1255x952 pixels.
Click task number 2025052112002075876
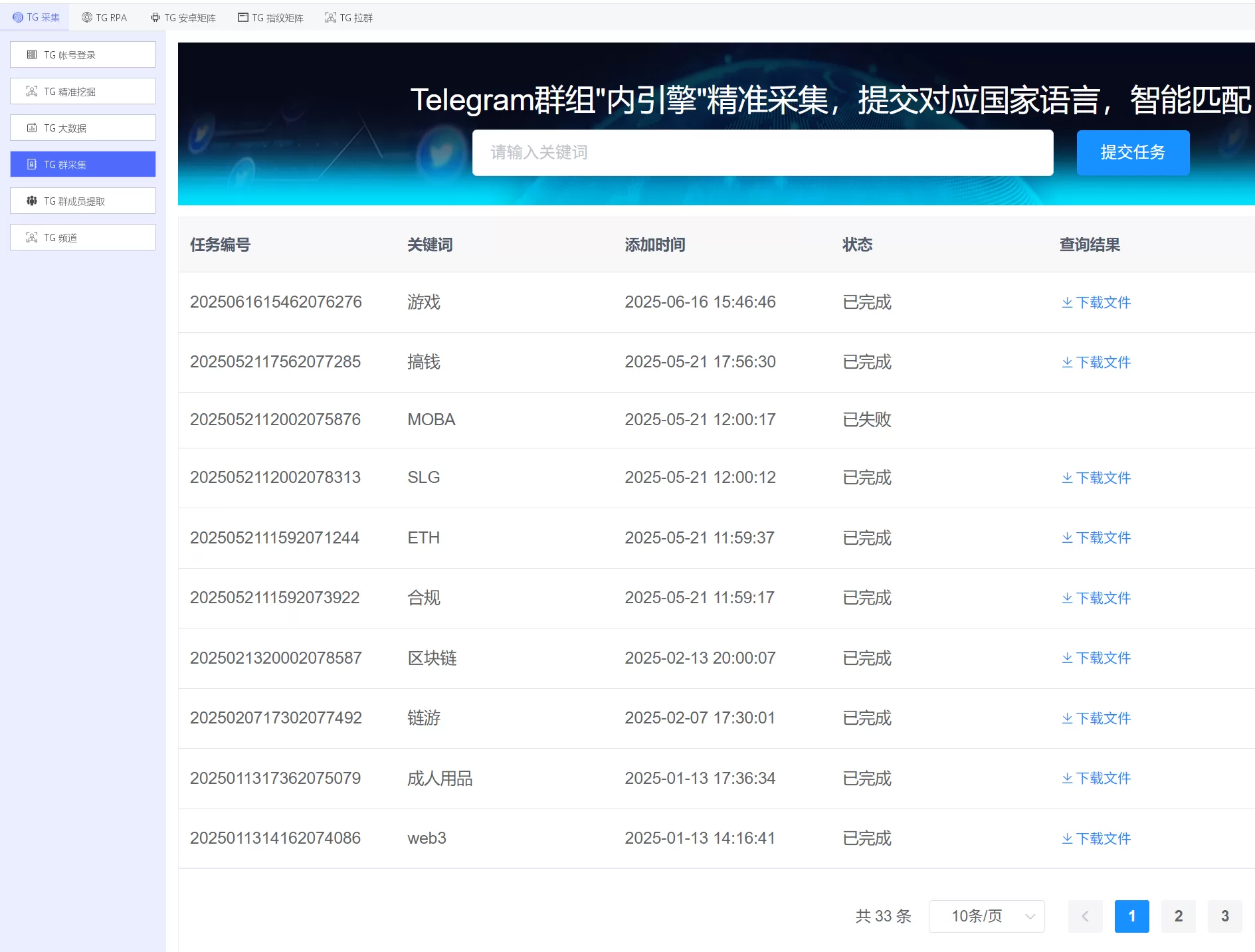tap(275, 419)
